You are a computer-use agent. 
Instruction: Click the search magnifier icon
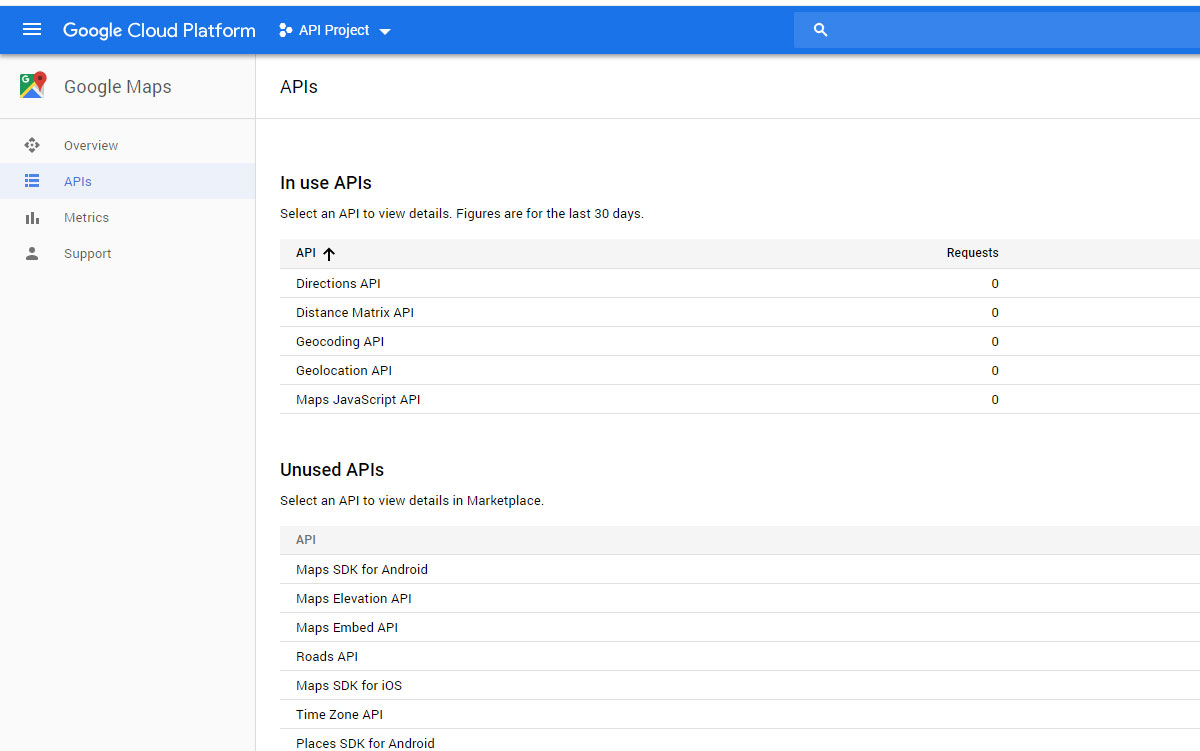pyautogui.click(x=821, y=30)
